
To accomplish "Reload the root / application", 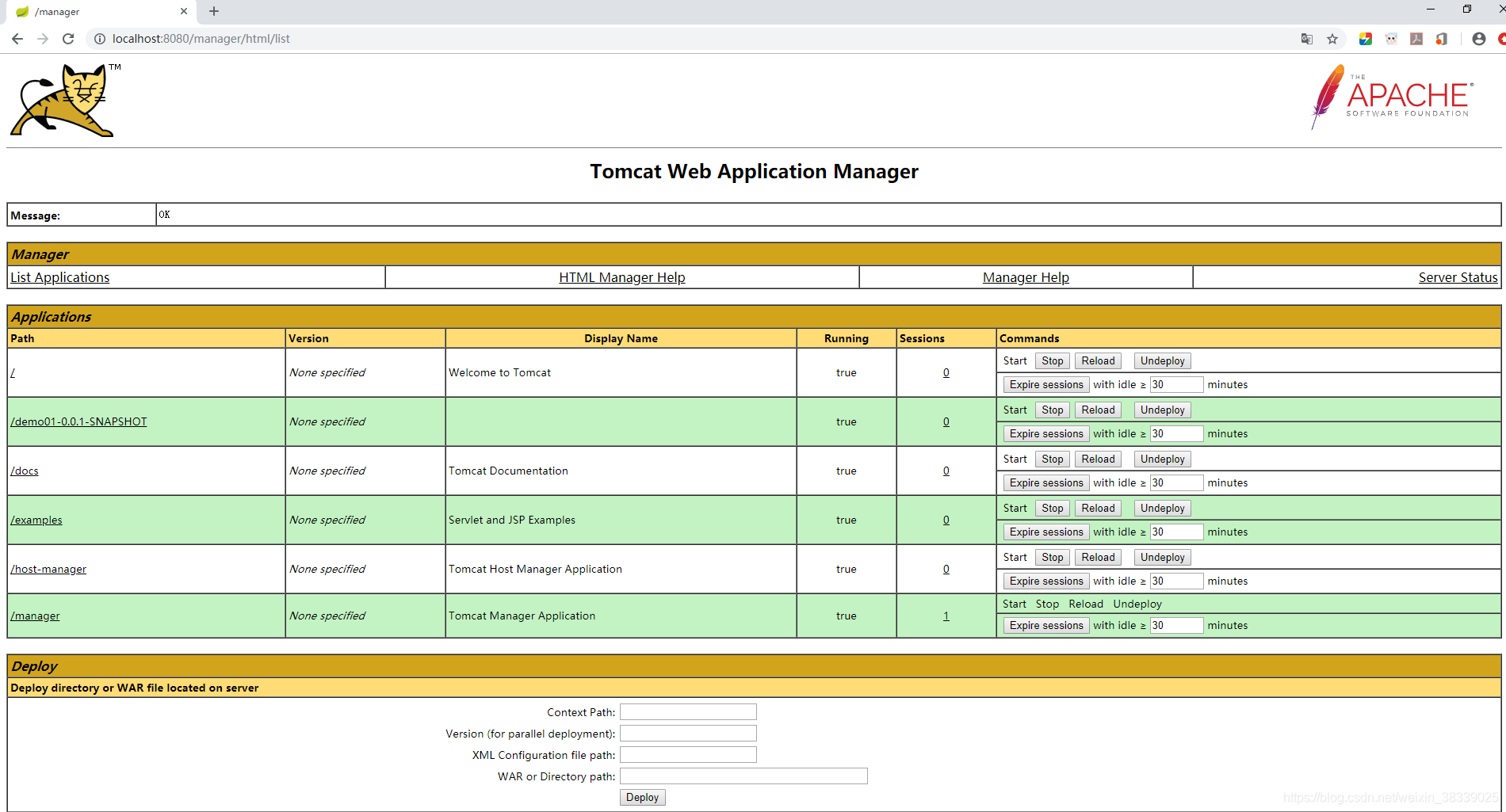I will pyautogui.click(x=1098, y=360).
